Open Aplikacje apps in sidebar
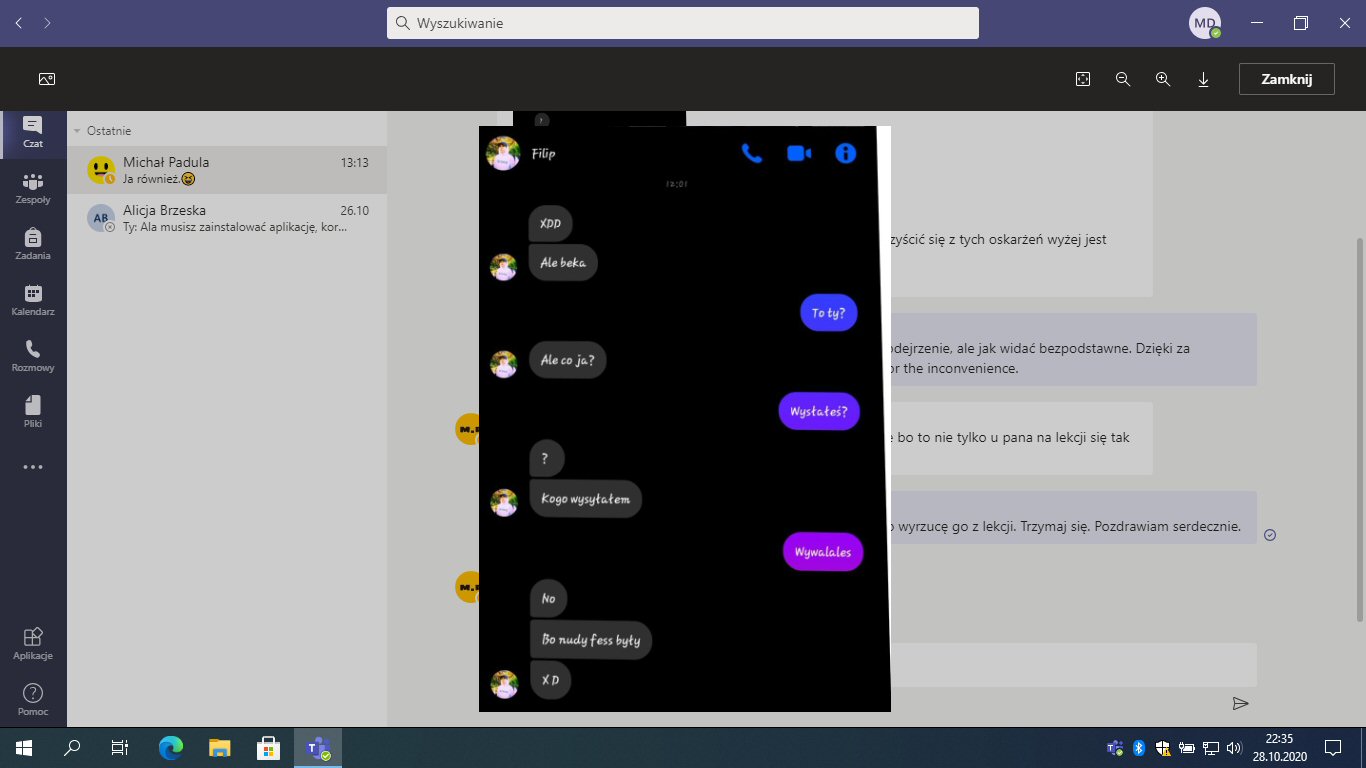This screenshot has height=768, width=1366. coord(33,643)
